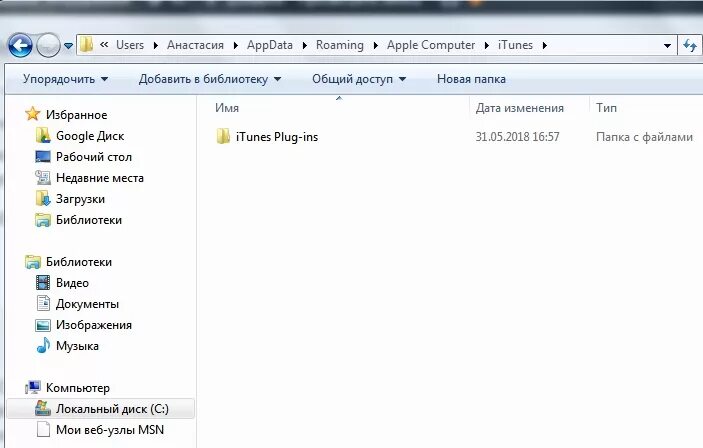Click the Локальный диск (C:) drive icon

click(43, 408)
